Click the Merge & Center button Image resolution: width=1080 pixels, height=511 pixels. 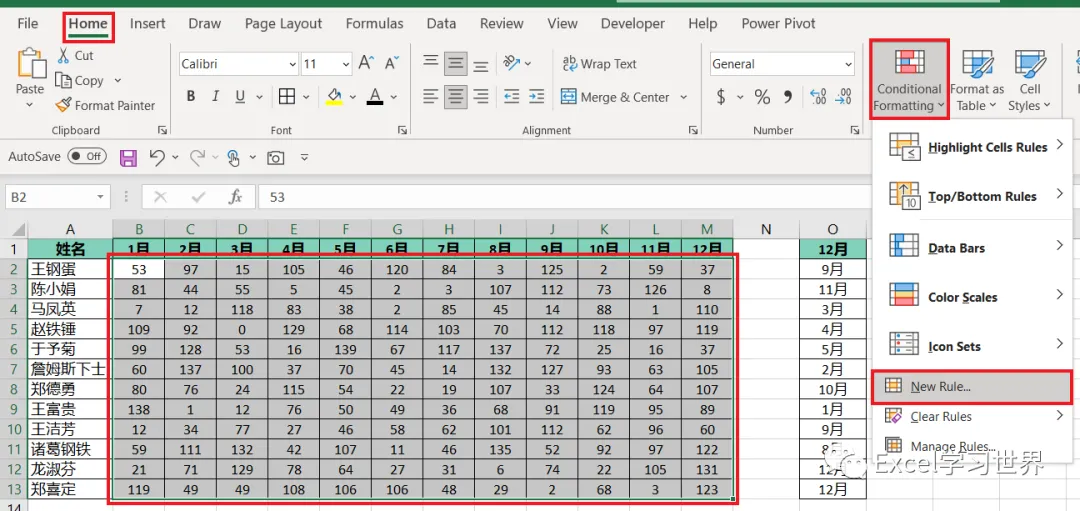coord(614,97)
